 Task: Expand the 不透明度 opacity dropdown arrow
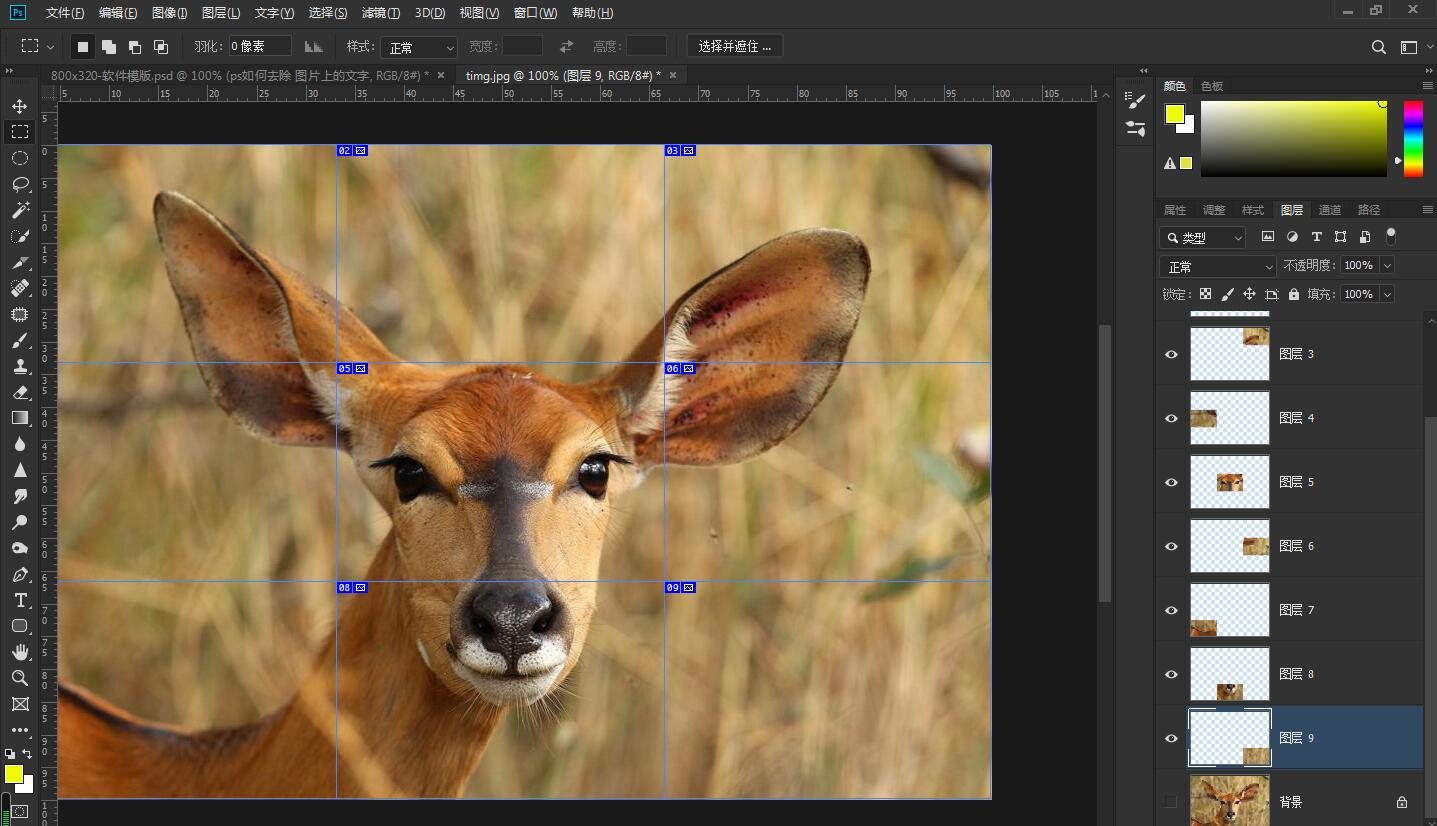[x=1387, y=265]
